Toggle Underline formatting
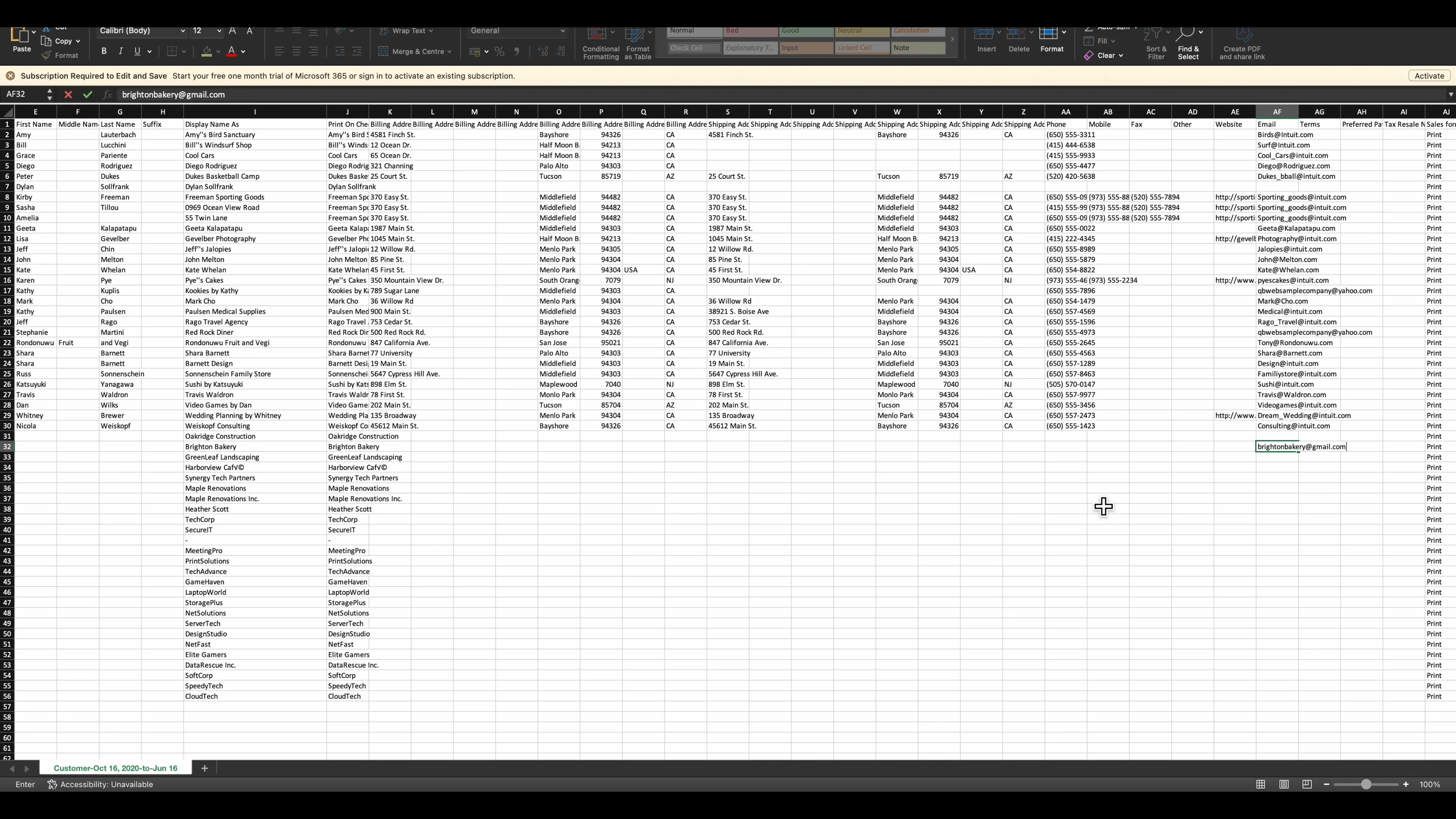 tap(137, 51)
